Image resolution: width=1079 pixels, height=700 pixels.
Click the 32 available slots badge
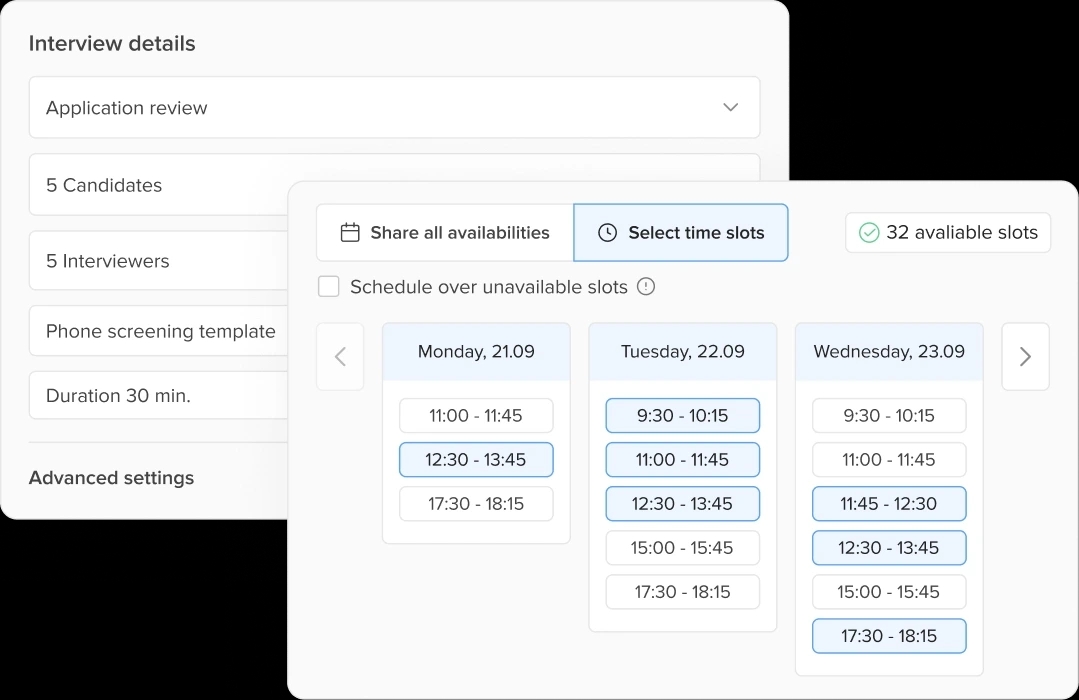pyautogui.click(x=948, y=233)
